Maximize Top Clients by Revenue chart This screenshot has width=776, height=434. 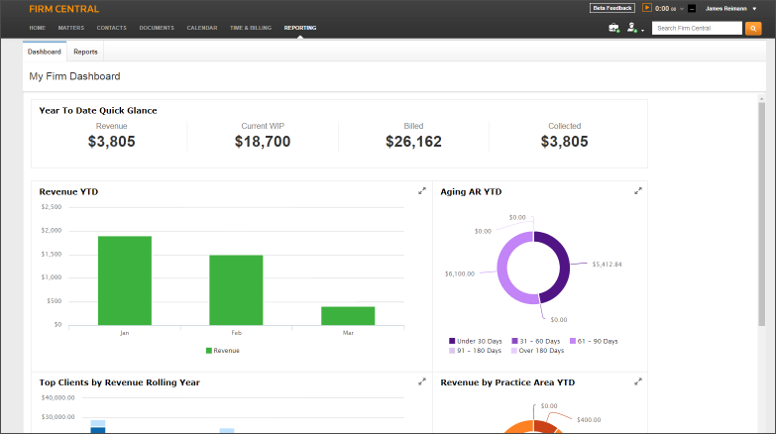(x=422, y=381)
